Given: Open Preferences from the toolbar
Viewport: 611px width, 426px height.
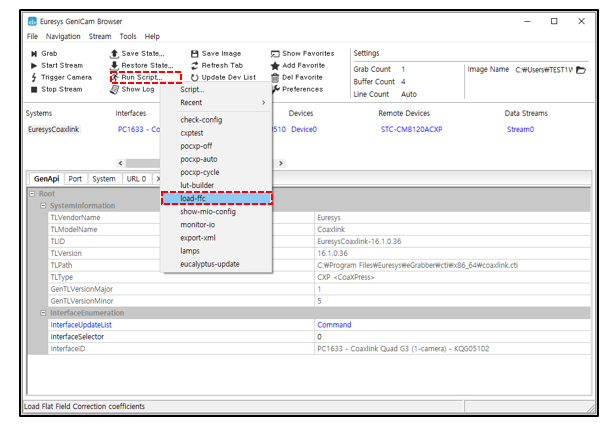Looking at the screenshot, I should (275, 89).
